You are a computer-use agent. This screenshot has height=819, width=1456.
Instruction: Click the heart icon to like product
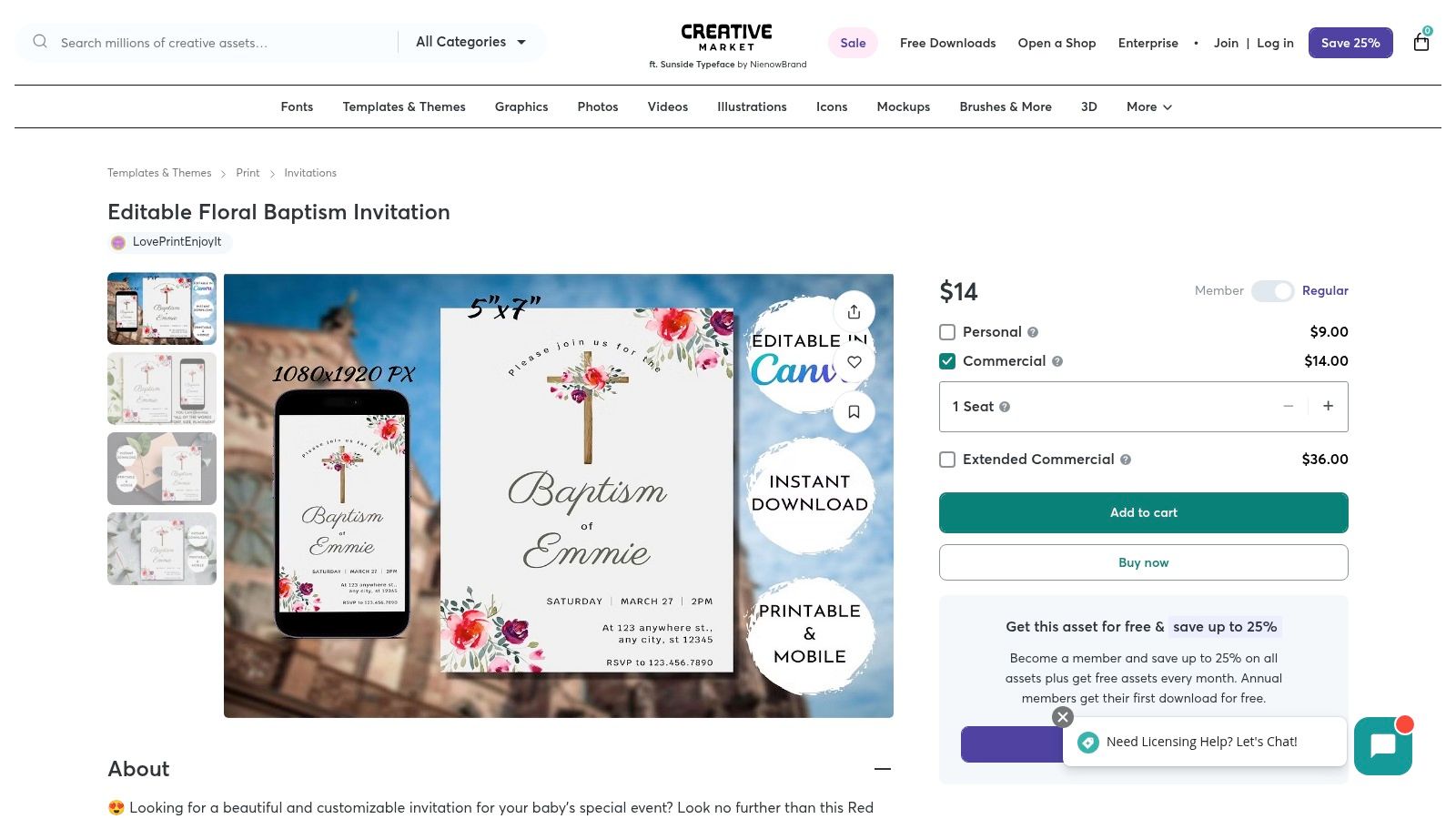point(854,362)
